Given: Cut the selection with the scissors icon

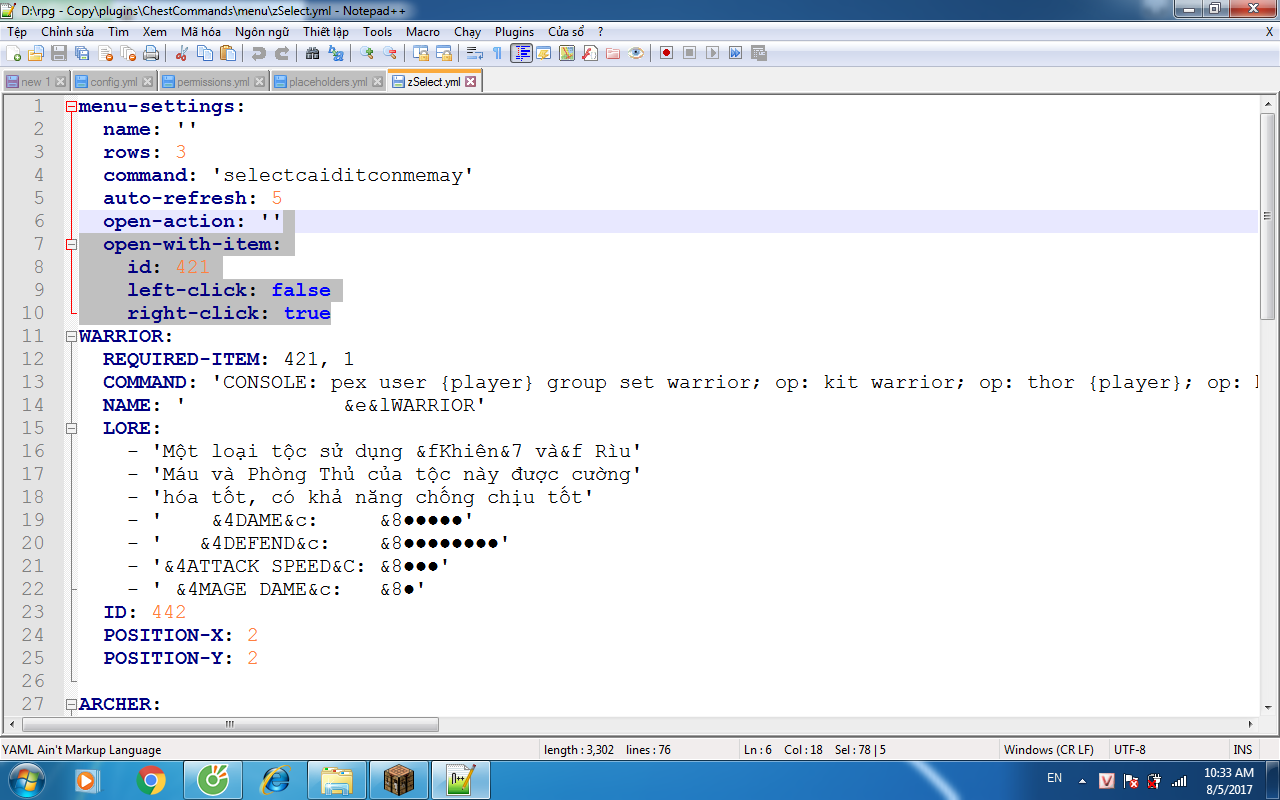Looking at the screenshot, I should pos(182,53).
